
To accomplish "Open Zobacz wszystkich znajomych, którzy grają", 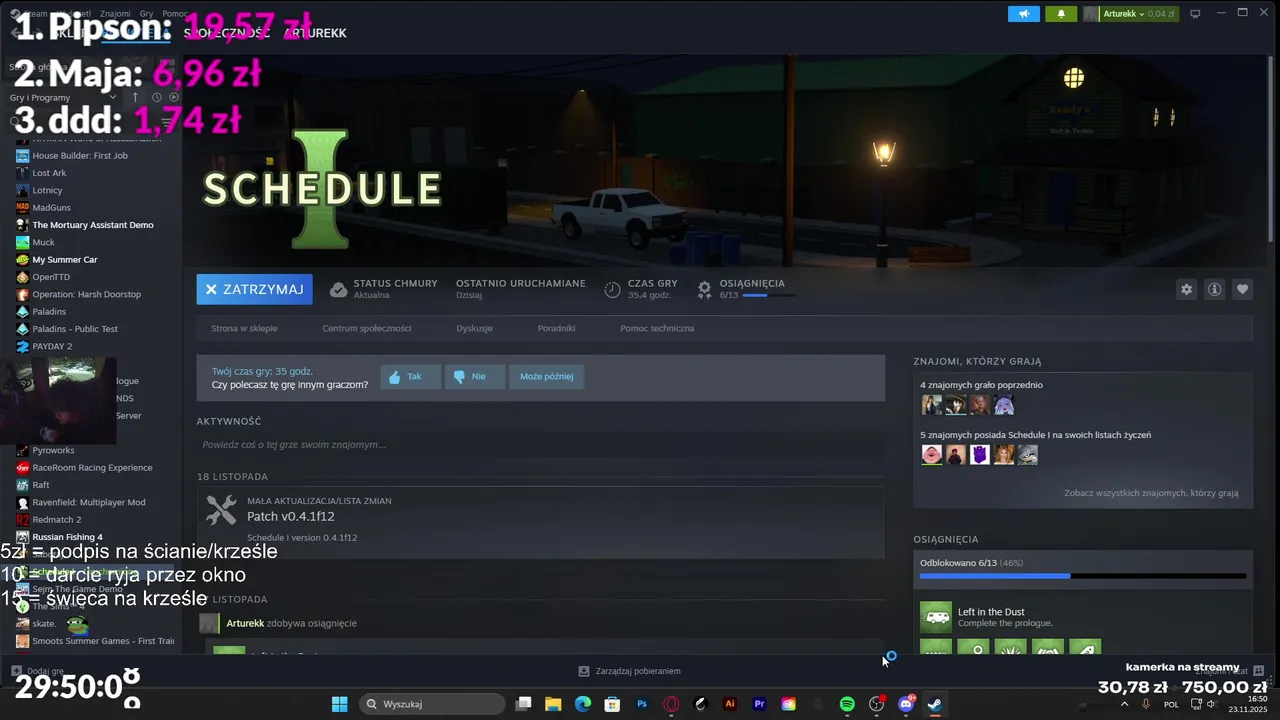I will [x=1151, y=493].
